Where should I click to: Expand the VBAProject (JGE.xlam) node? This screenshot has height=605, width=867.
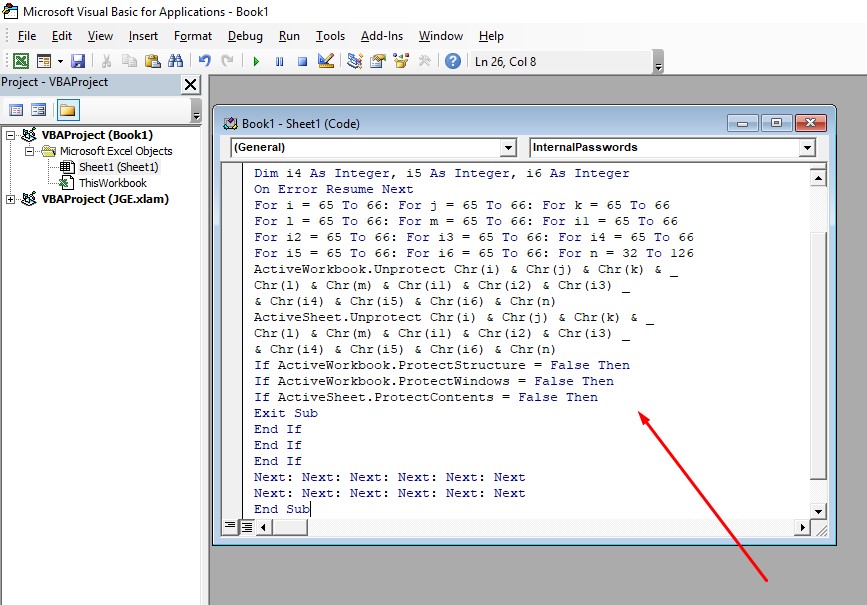[11, 199]
